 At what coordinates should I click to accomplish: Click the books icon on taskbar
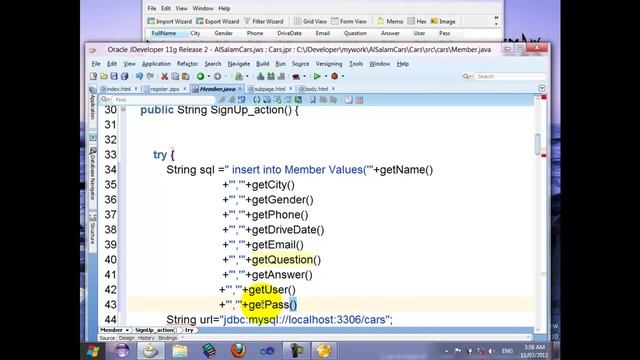click(209, 351)
